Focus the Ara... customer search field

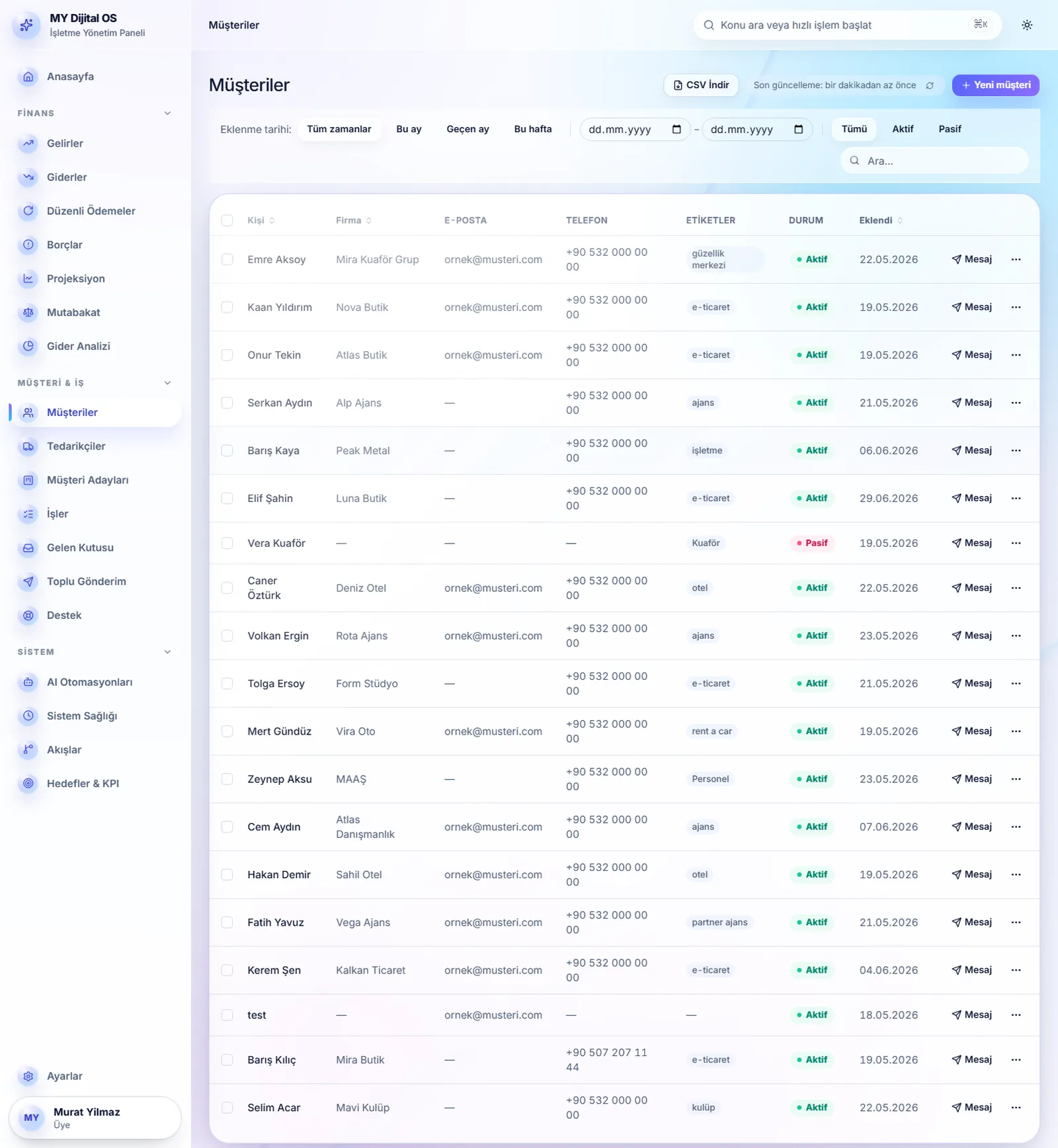coord(934,161)
